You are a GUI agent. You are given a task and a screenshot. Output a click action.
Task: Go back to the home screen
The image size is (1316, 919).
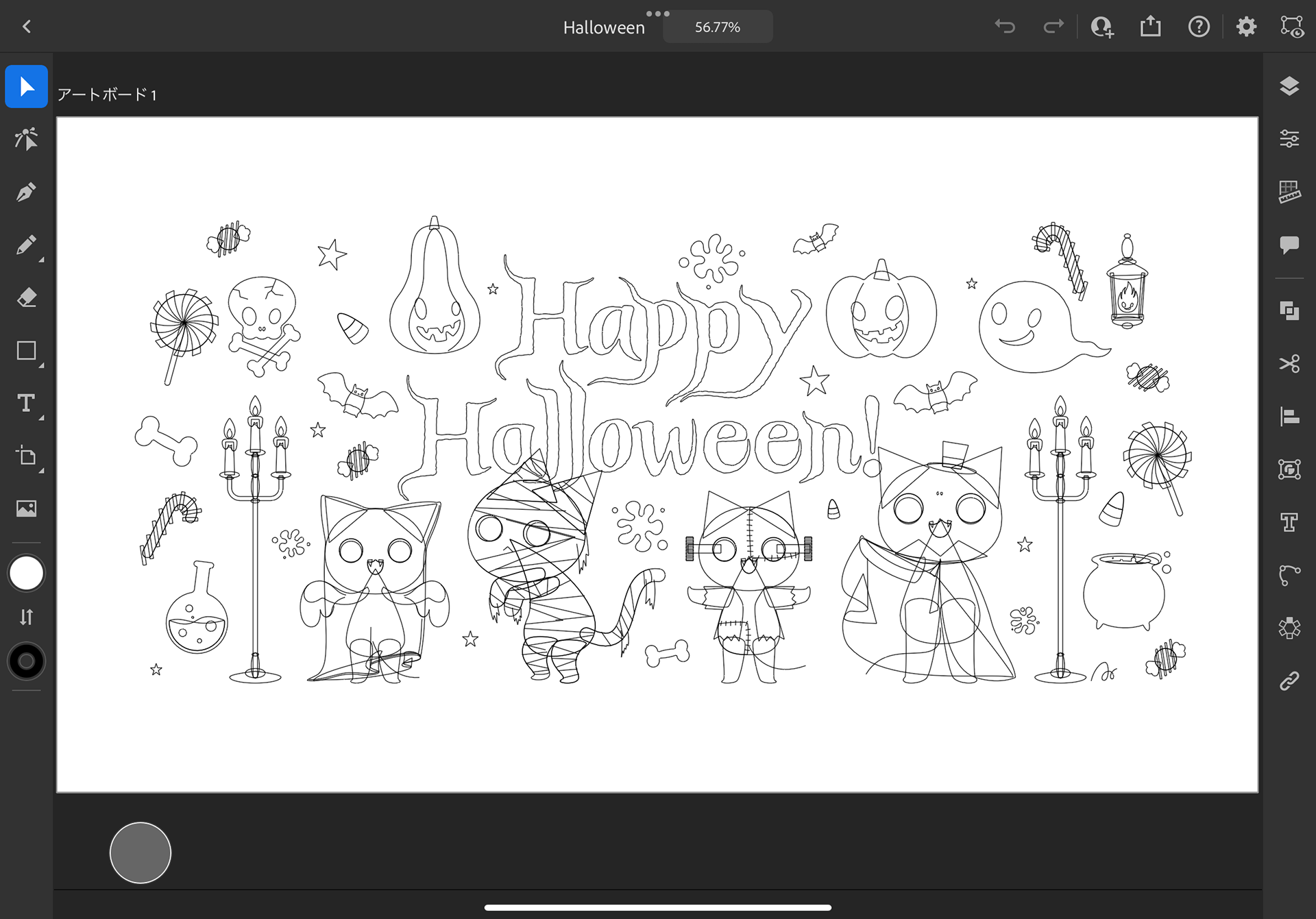tap(27, 27)
